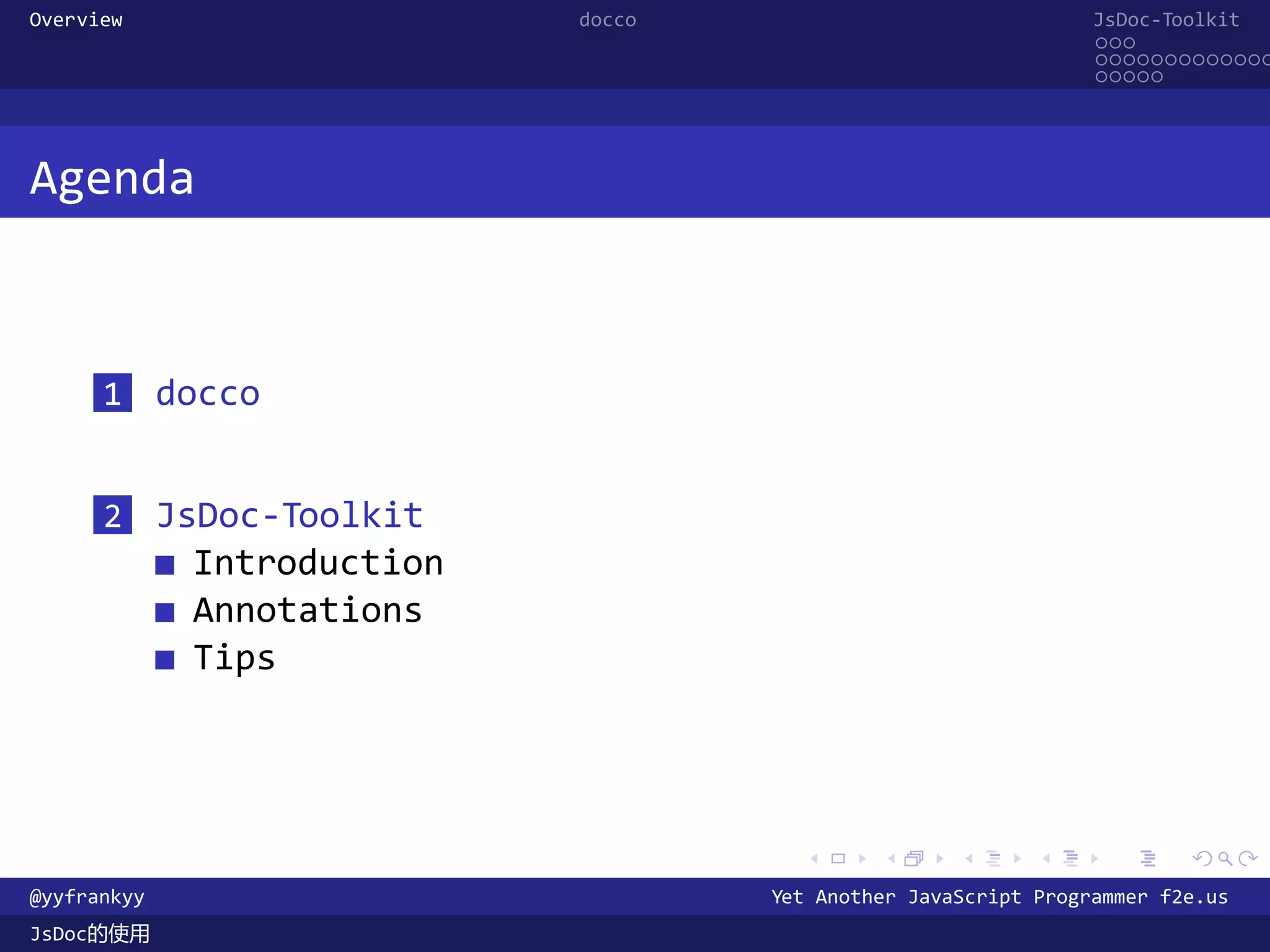Click the previous slide arrow icon
Screen dimensions: 1270x952
click(x=814, y=858)
